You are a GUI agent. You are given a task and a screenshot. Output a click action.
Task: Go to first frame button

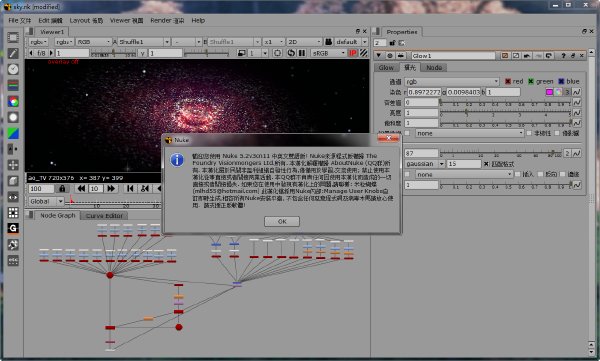tap(130, 188)
